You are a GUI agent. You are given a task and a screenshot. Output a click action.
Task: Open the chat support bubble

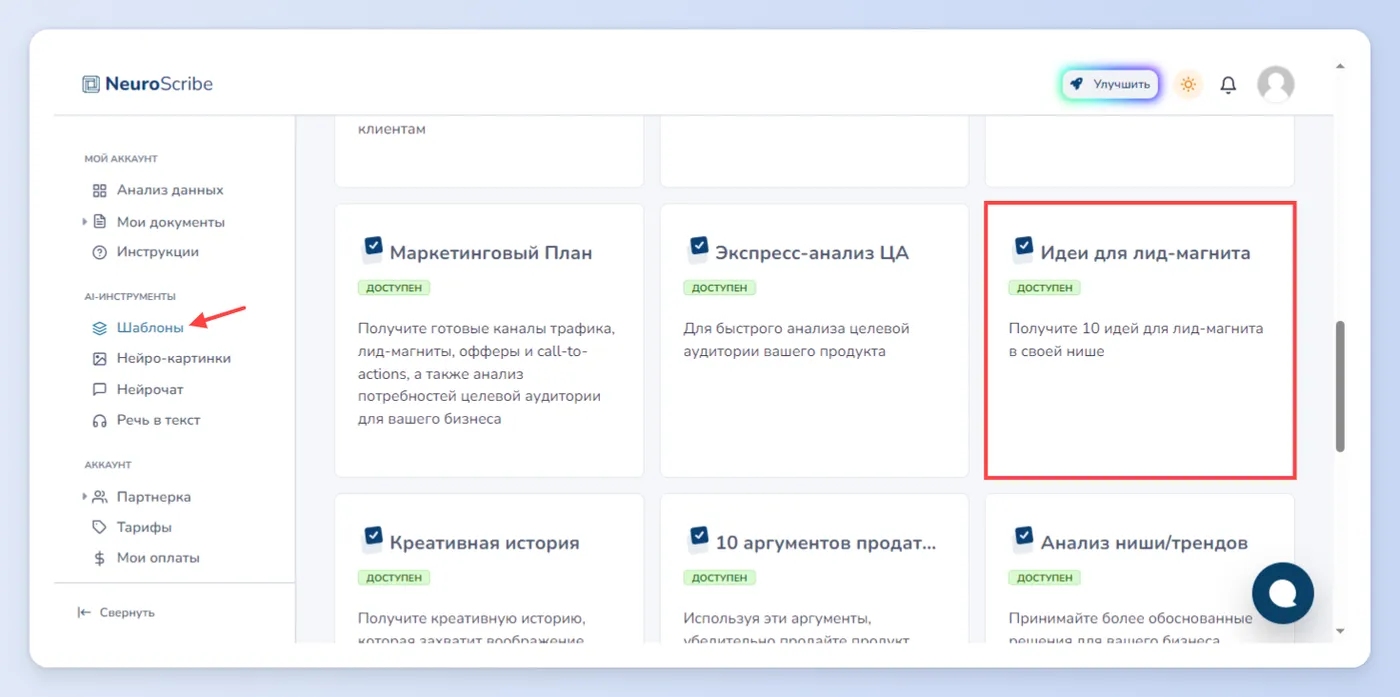click(1282, 593)
